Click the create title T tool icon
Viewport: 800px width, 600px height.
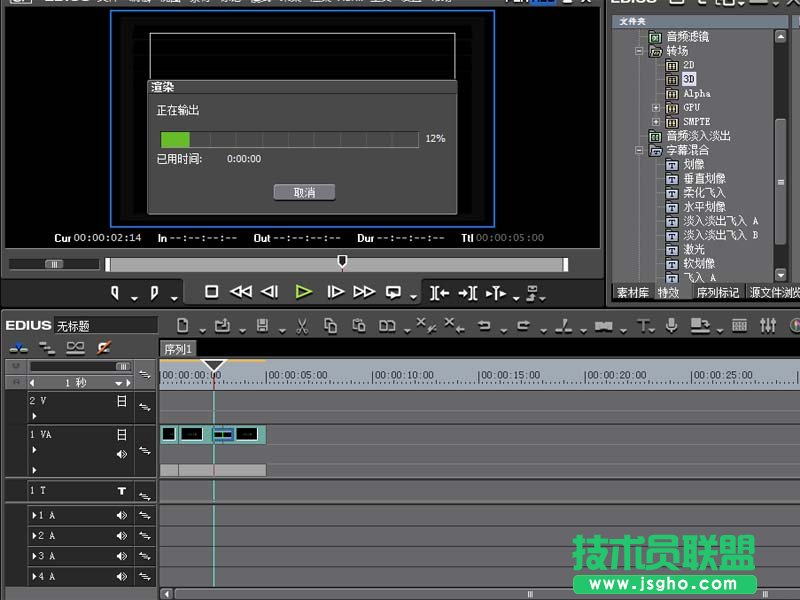[645, 325]
